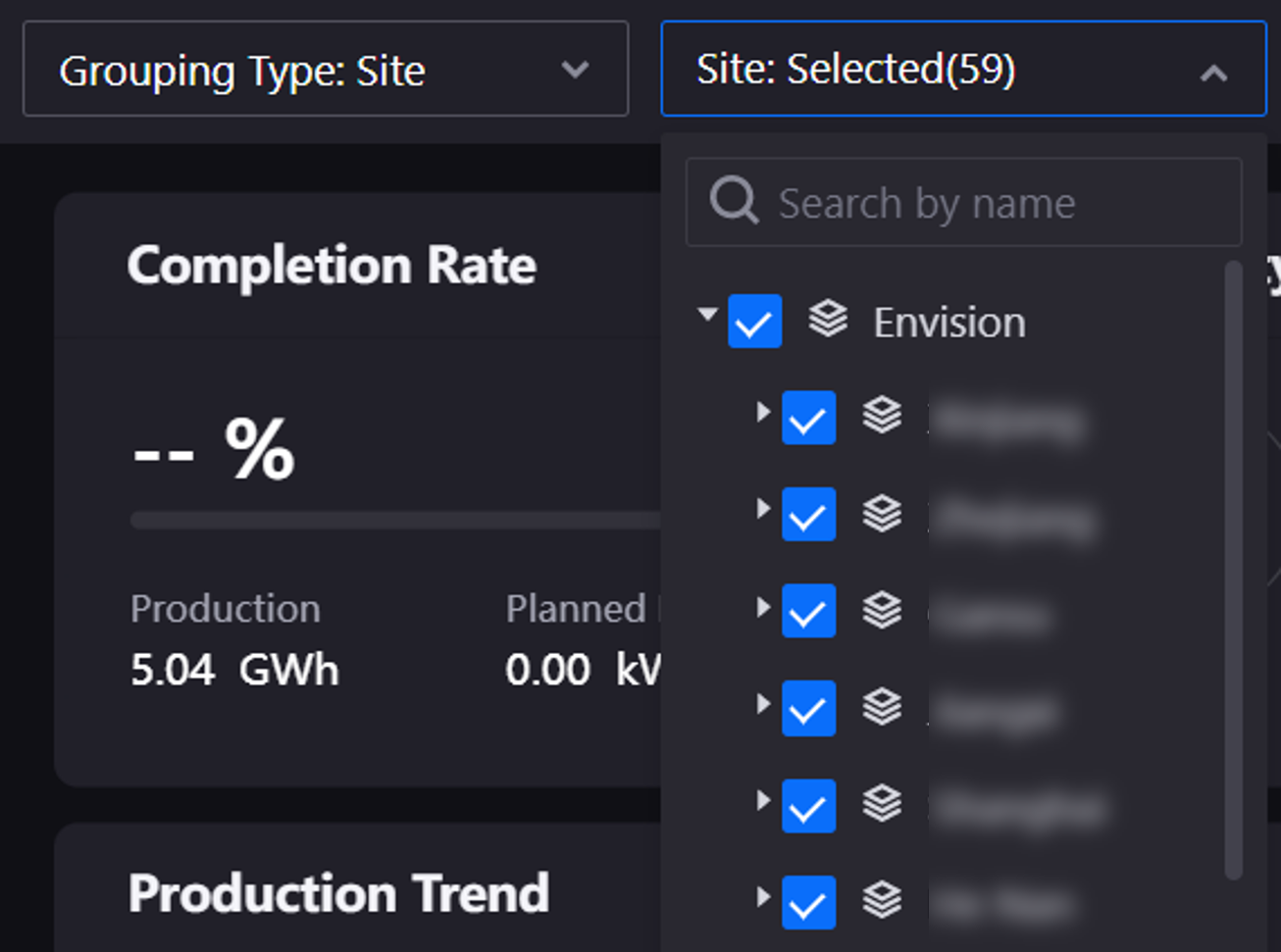Untick the checkbox of the third child site

coord(808,611)
